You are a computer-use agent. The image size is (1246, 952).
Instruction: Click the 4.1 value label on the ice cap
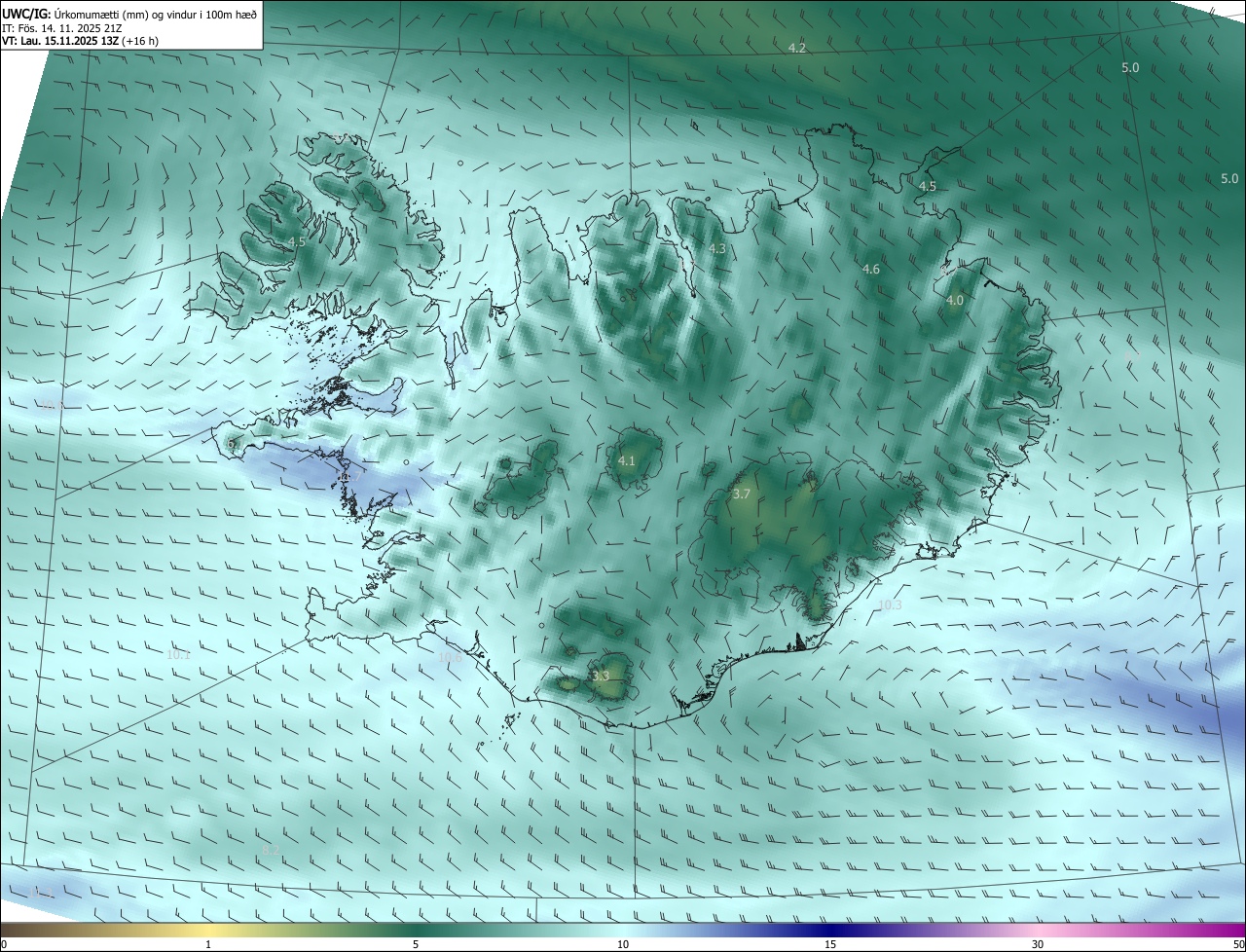[626, 461]
